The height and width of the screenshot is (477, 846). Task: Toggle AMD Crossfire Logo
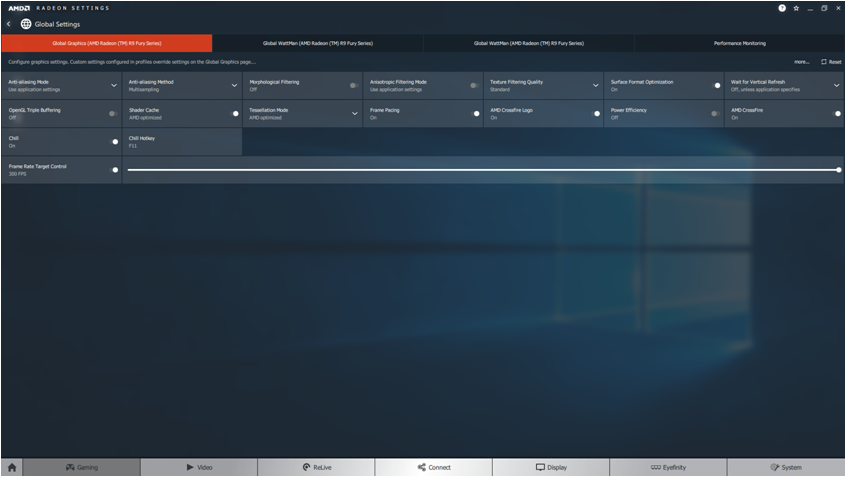tap(595, 113)
